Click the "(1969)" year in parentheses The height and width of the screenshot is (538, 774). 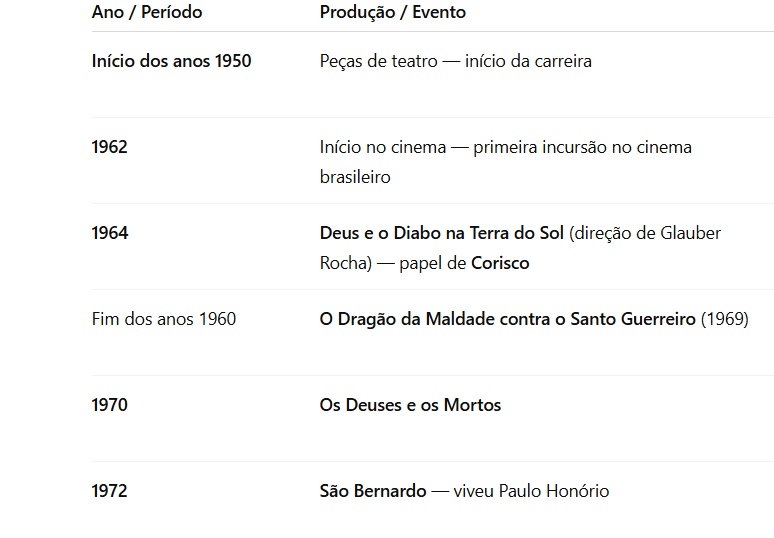coord(724,319)
